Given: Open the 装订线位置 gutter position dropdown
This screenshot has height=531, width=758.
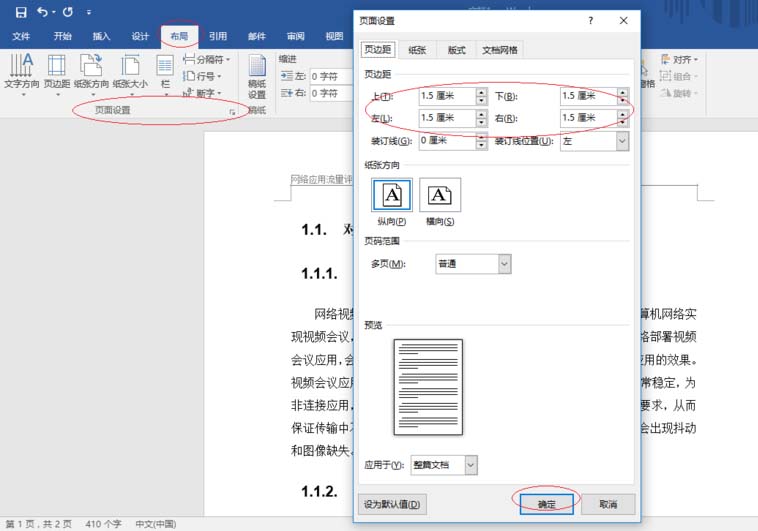Looking at the screenshot, I should click(595, 141).
